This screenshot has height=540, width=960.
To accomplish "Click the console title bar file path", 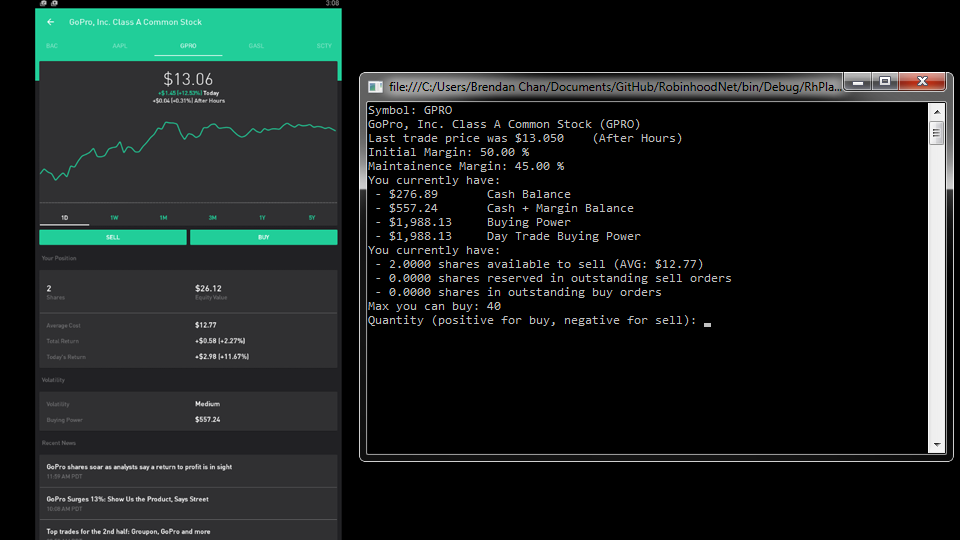I will 615,87.
